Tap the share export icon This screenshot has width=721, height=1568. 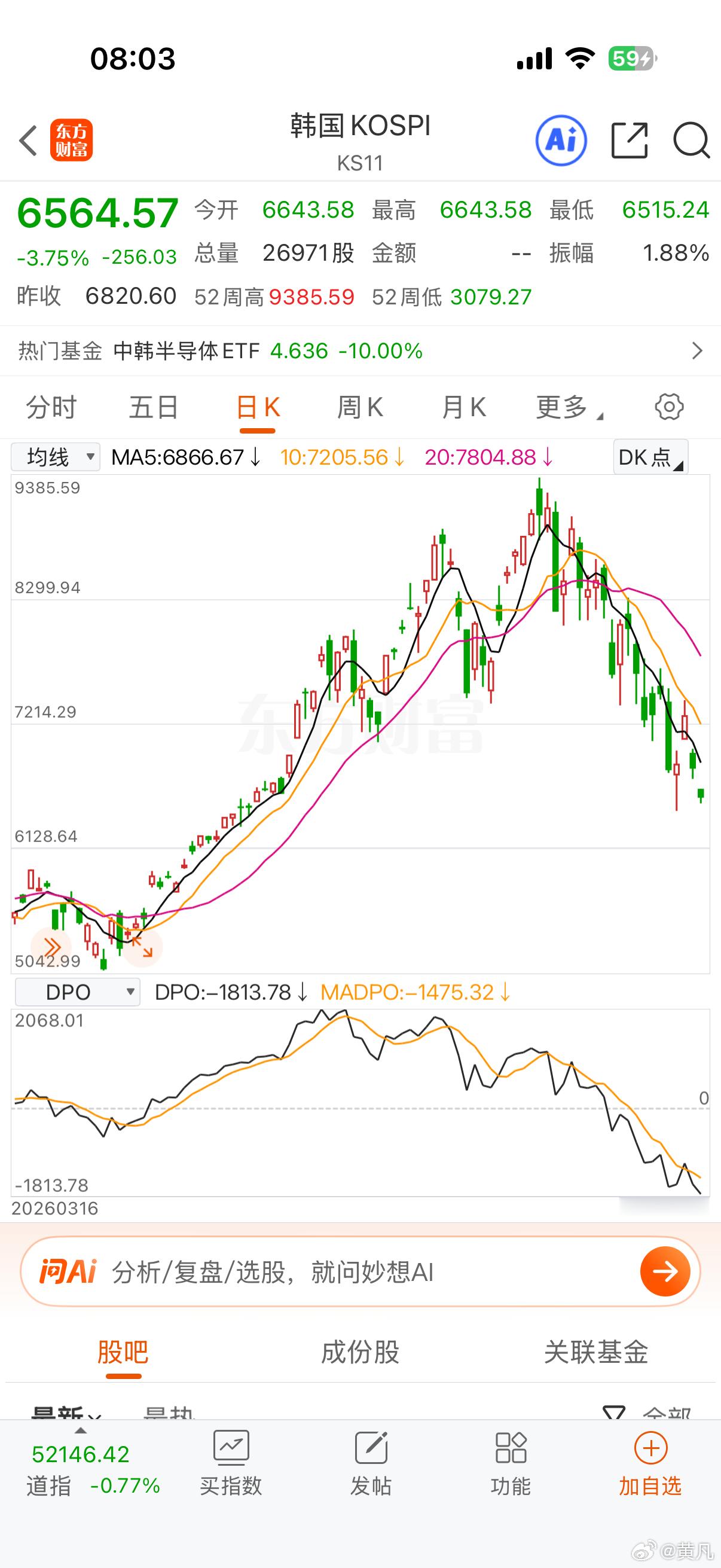[x=629, y=141]
